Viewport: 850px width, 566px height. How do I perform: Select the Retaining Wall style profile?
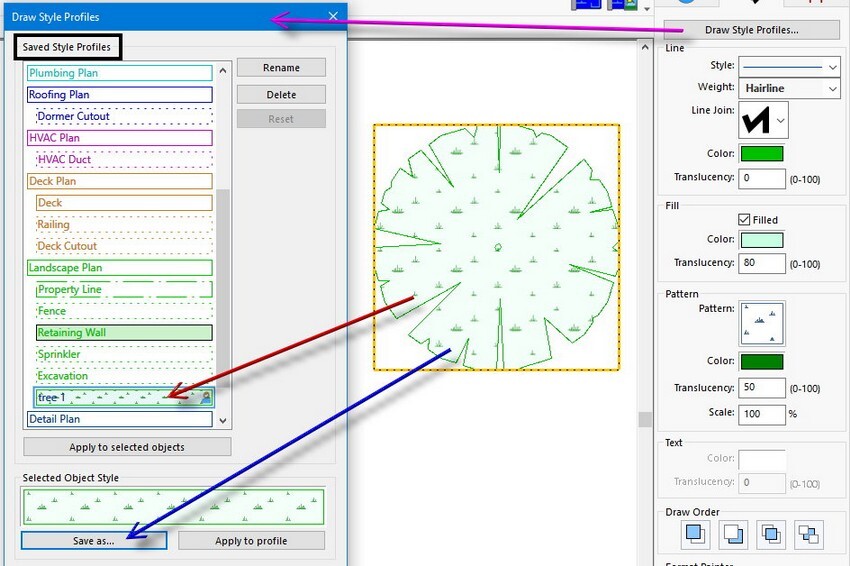click(124, 333)
